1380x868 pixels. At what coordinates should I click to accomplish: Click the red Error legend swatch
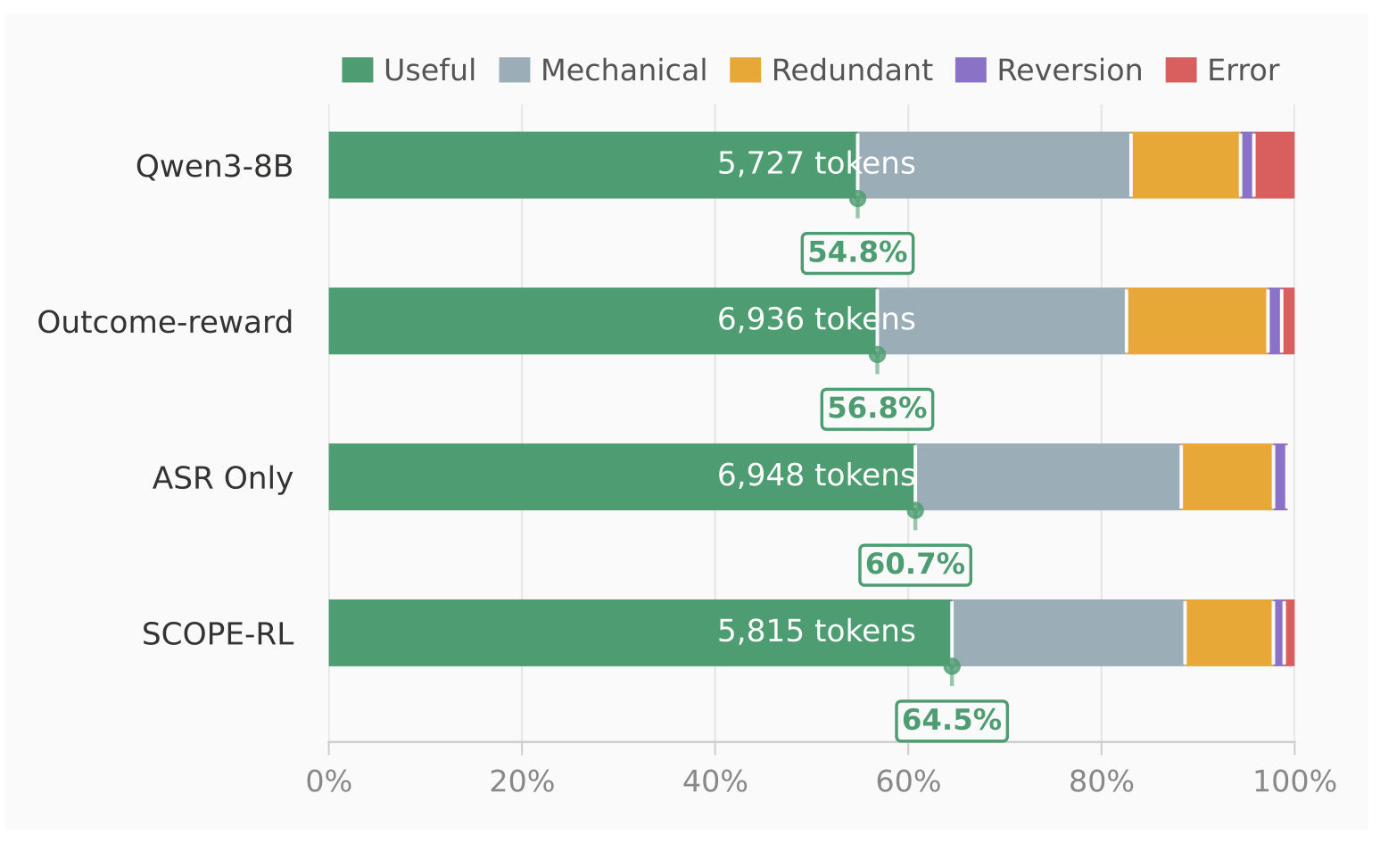[1181, 70]
